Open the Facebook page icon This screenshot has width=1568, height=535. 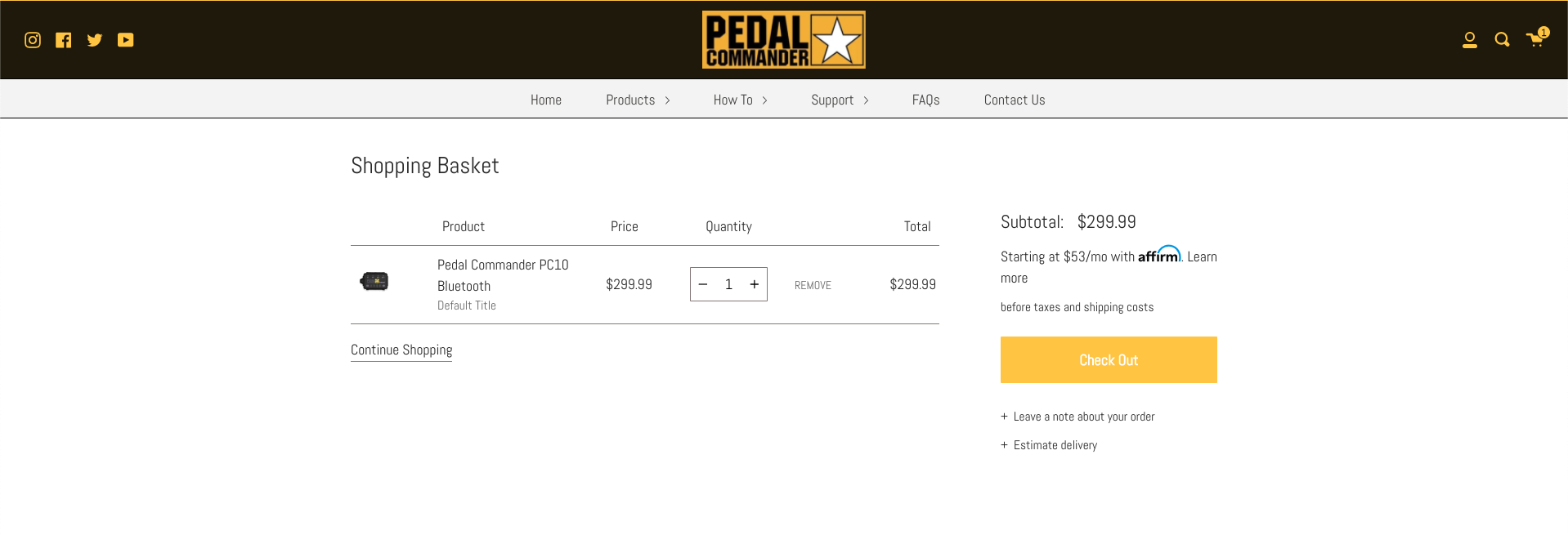click(64, 40)
